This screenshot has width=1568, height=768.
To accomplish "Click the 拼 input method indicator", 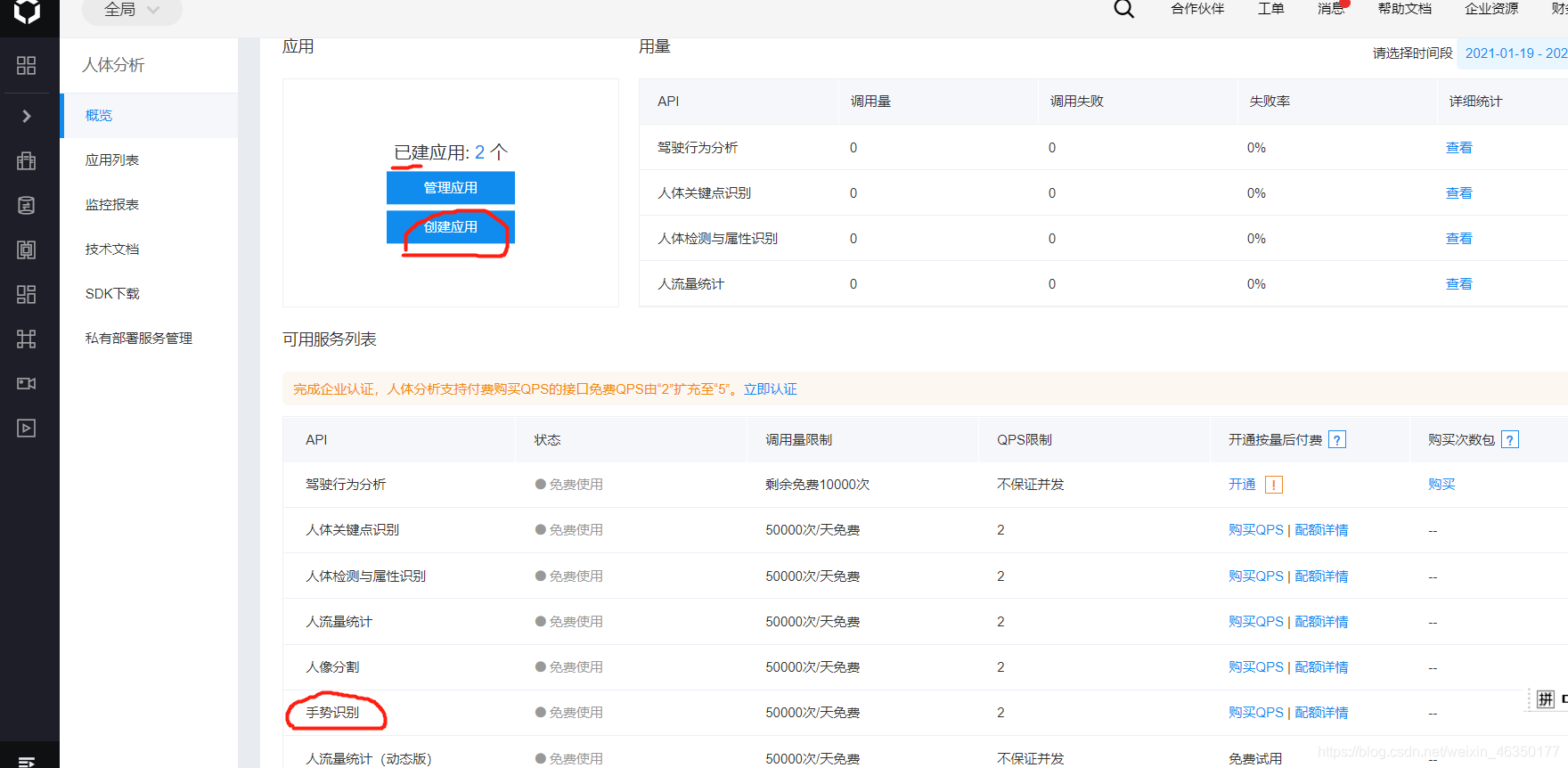I will [x=1546, y=699].
